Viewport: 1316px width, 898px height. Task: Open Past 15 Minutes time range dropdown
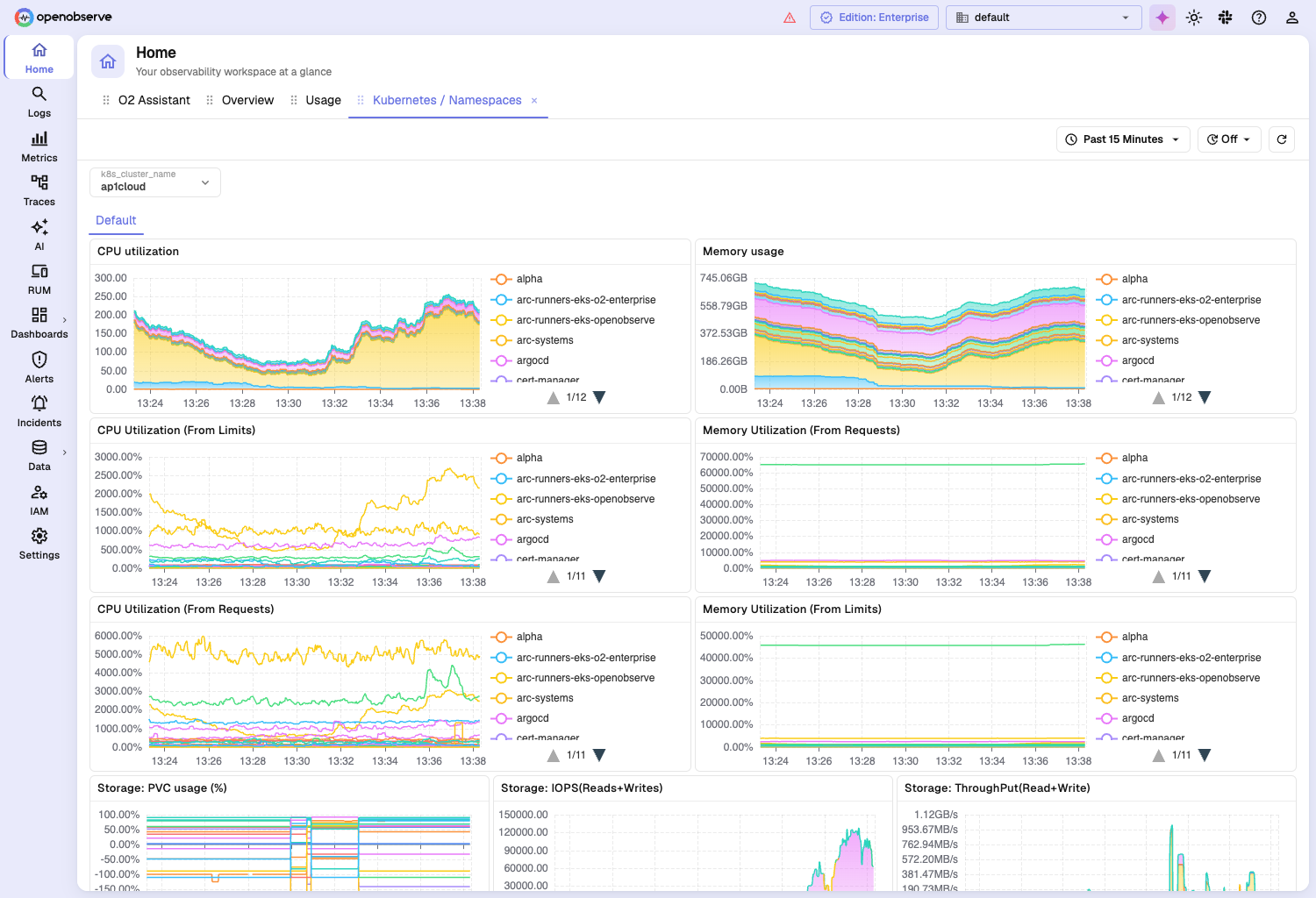[x=1123, y=139]
